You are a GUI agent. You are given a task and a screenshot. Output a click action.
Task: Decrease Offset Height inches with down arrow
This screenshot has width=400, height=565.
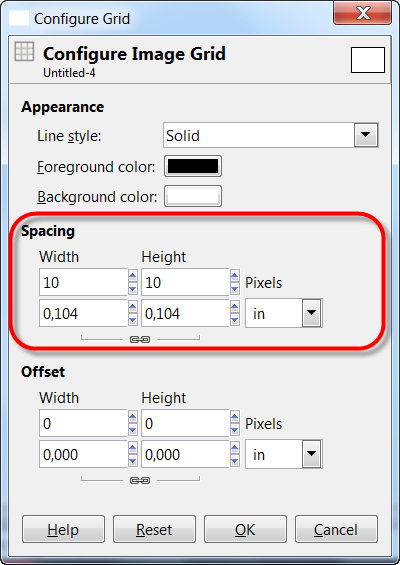pos(235,461)
